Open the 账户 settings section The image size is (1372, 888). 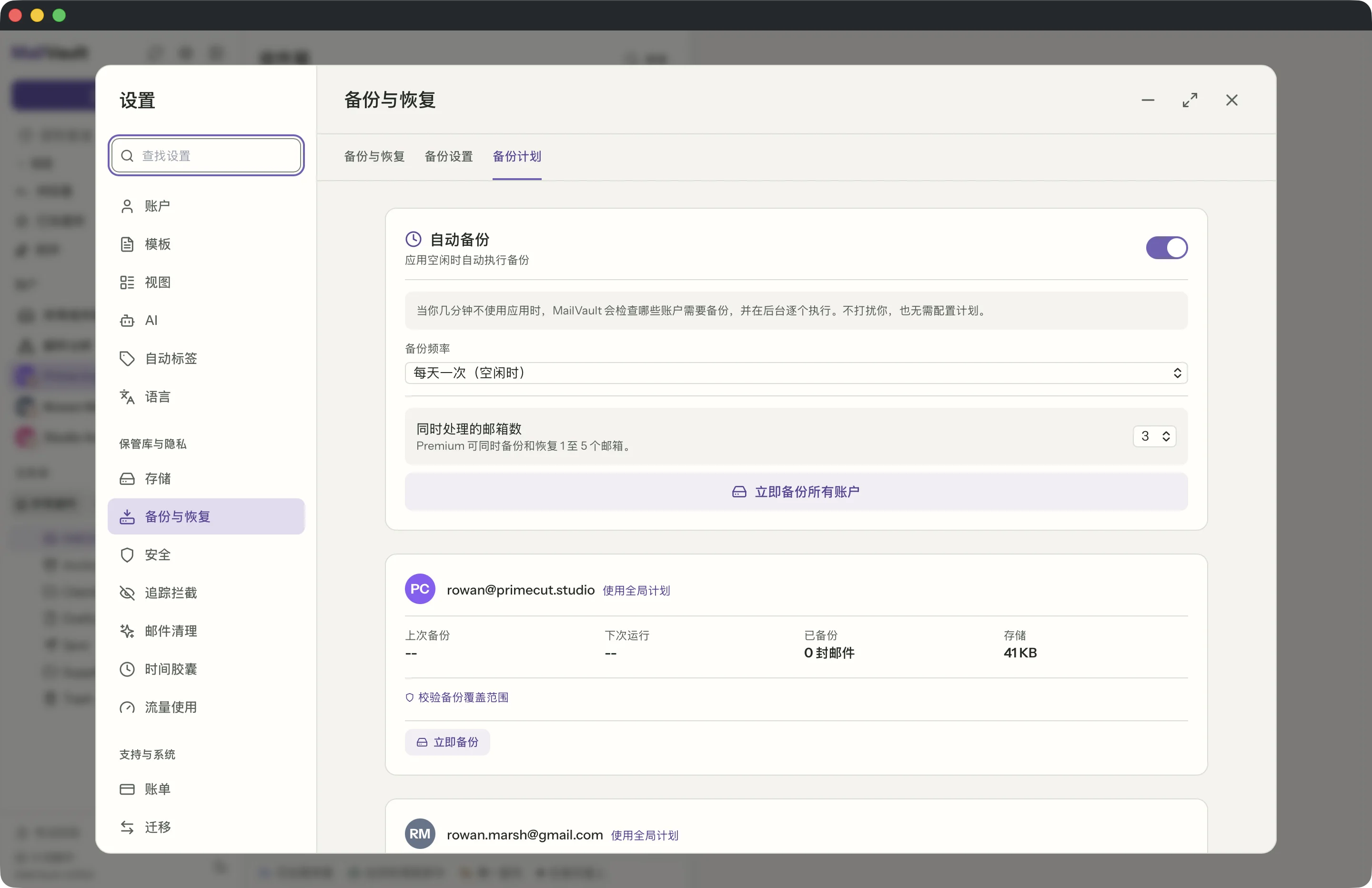(206, 206)
